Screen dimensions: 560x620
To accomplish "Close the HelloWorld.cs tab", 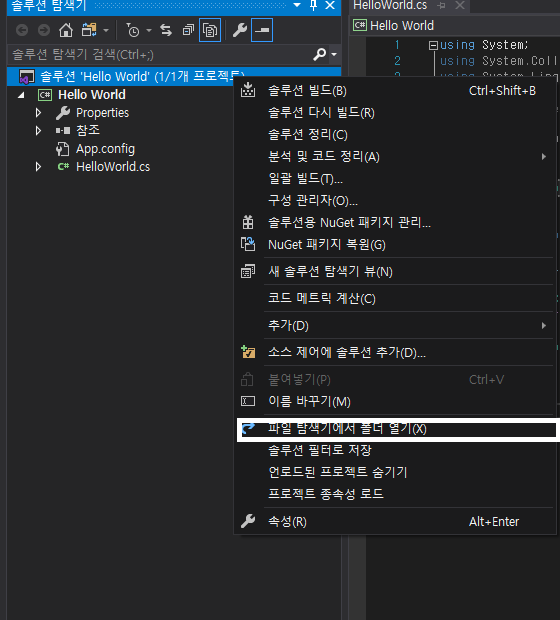I will (x=460, y=6).
